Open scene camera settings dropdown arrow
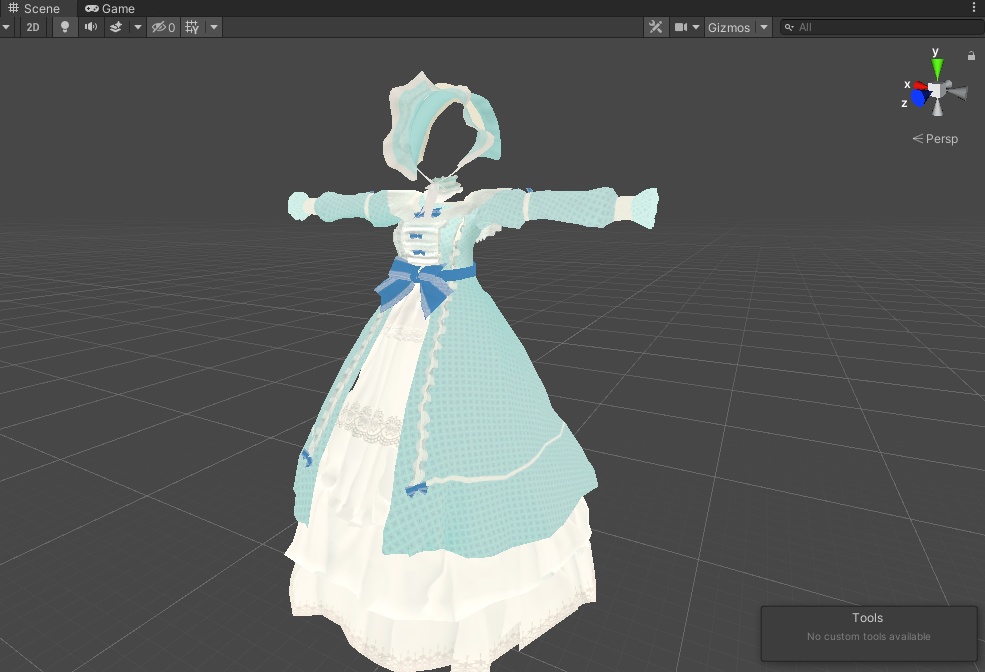 pyautogui.click(x=695, y=27)
